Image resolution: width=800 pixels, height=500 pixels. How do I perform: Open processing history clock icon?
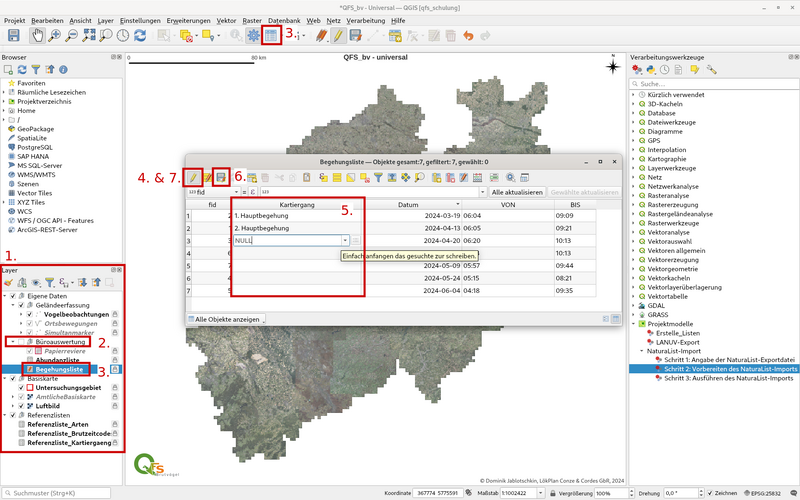click(664, 69)
